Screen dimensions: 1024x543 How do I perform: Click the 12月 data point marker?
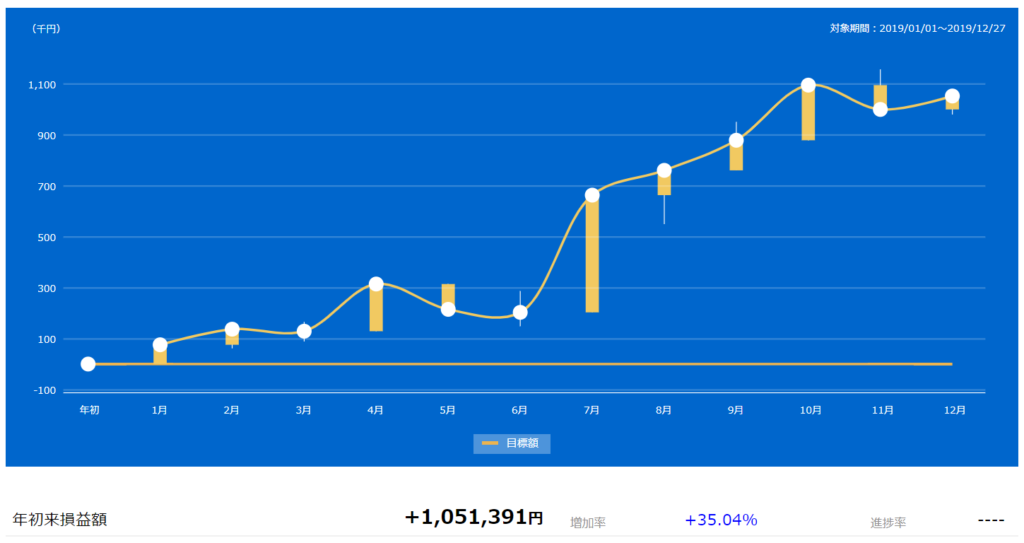[952, 96]
